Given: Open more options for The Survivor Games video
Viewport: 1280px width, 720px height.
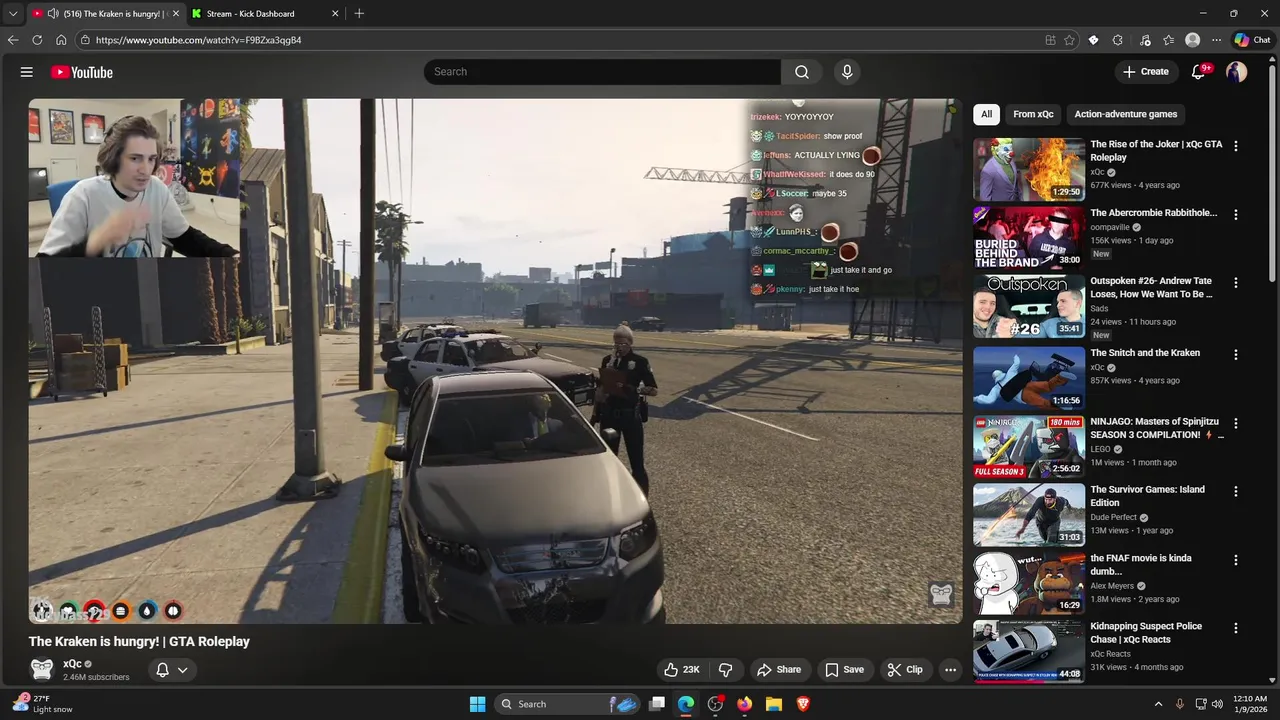Looking at the screenshot, I should pyautogui.click(x=1236, y=491).
